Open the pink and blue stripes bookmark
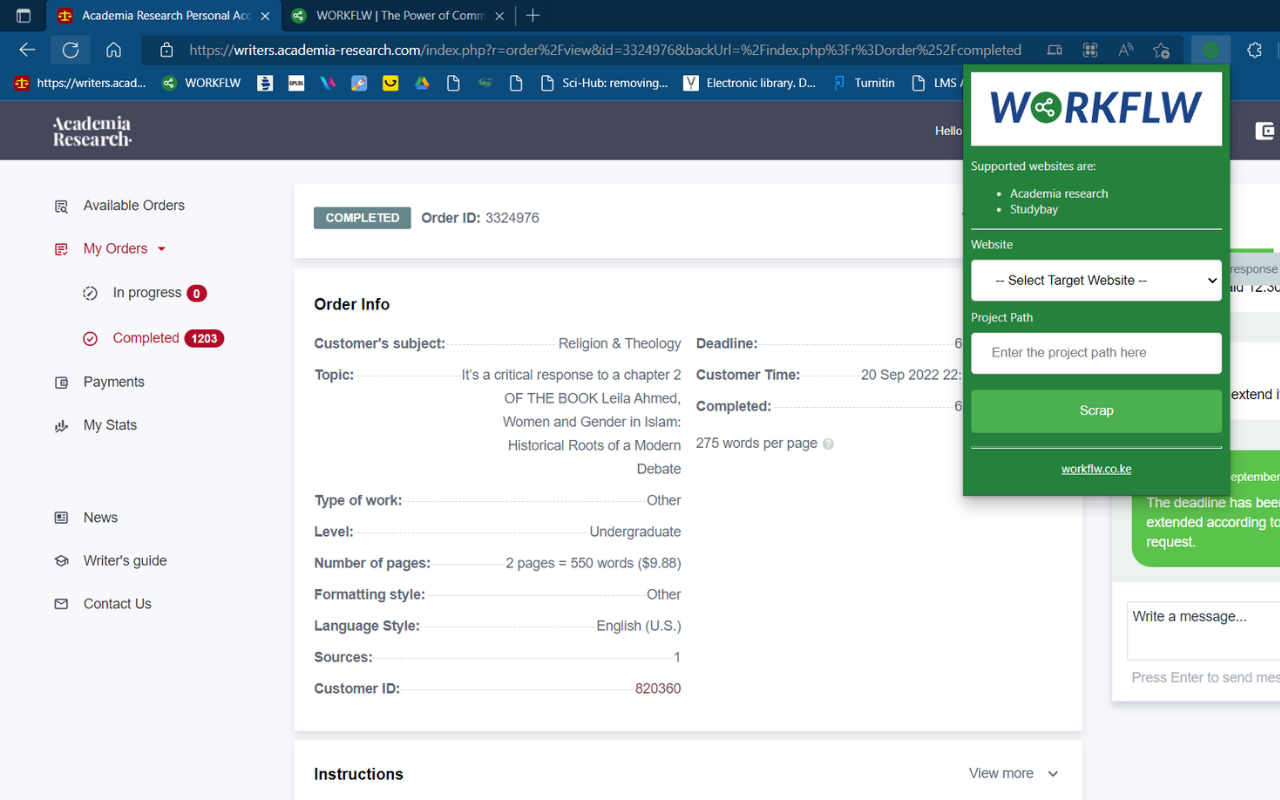 (x=327, y=83)
